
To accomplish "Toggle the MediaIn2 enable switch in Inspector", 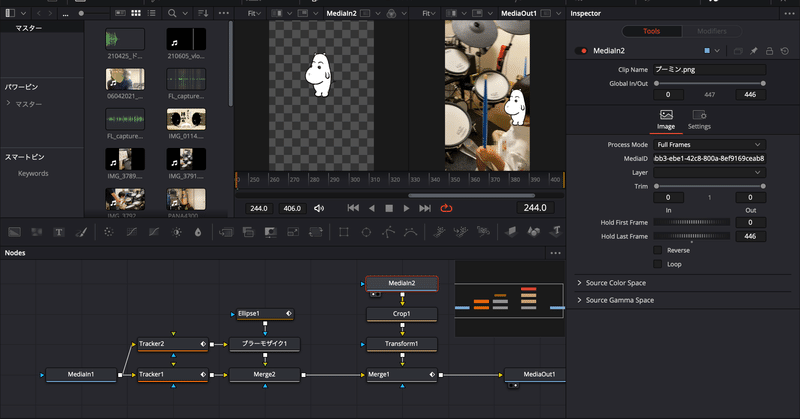I will pyautogui.click(x=581, y=51).
